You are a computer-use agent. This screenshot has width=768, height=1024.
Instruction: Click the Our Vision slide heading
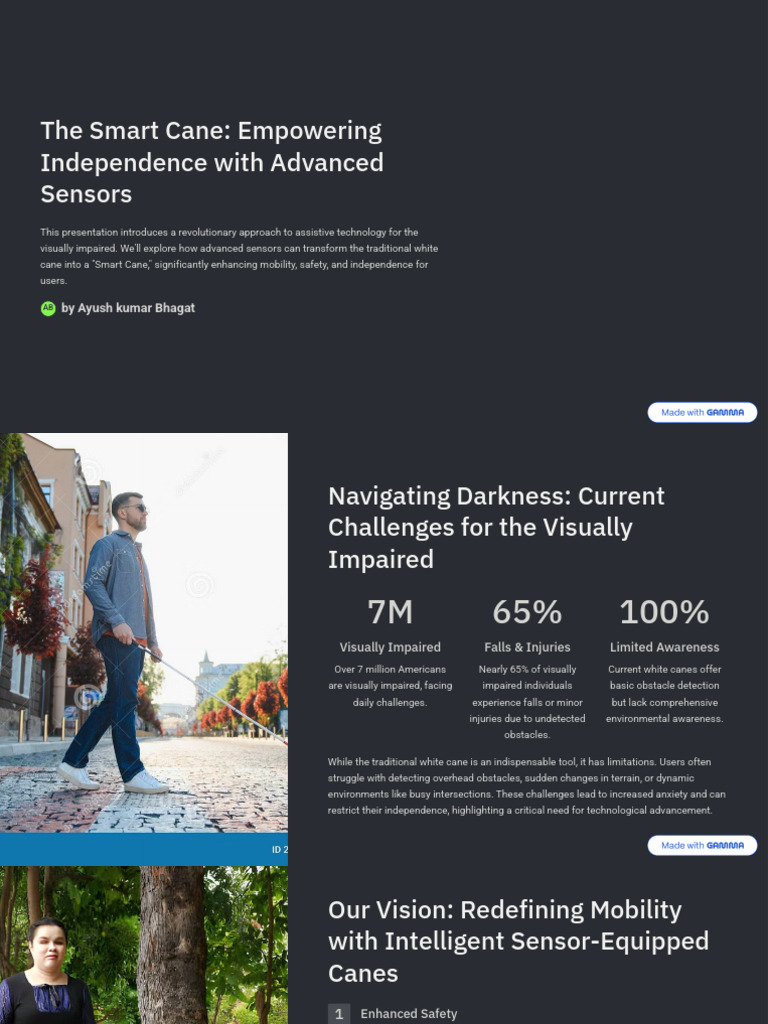click(x=518, y=941)
